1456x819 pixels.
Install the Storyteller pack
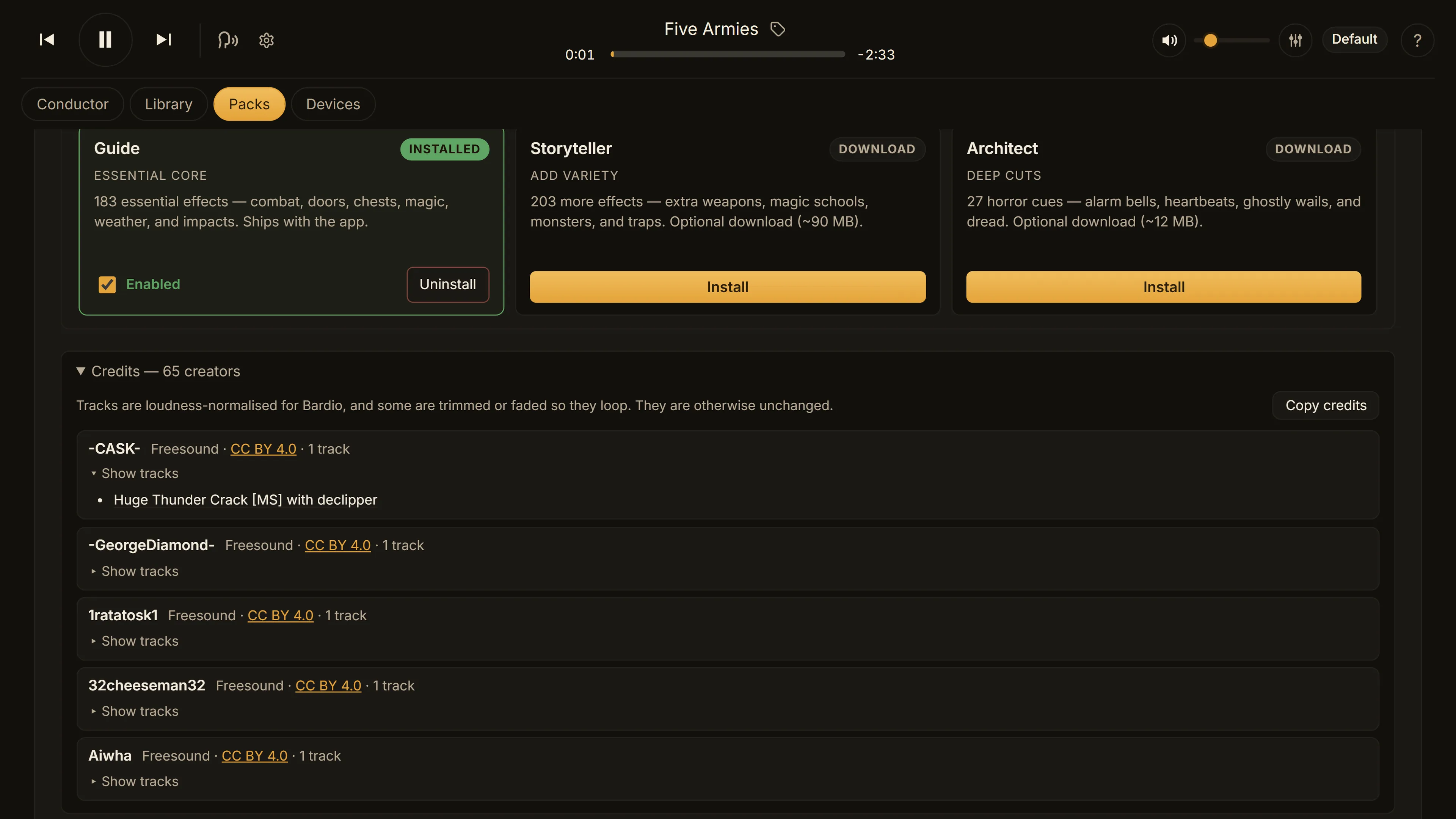728,287
